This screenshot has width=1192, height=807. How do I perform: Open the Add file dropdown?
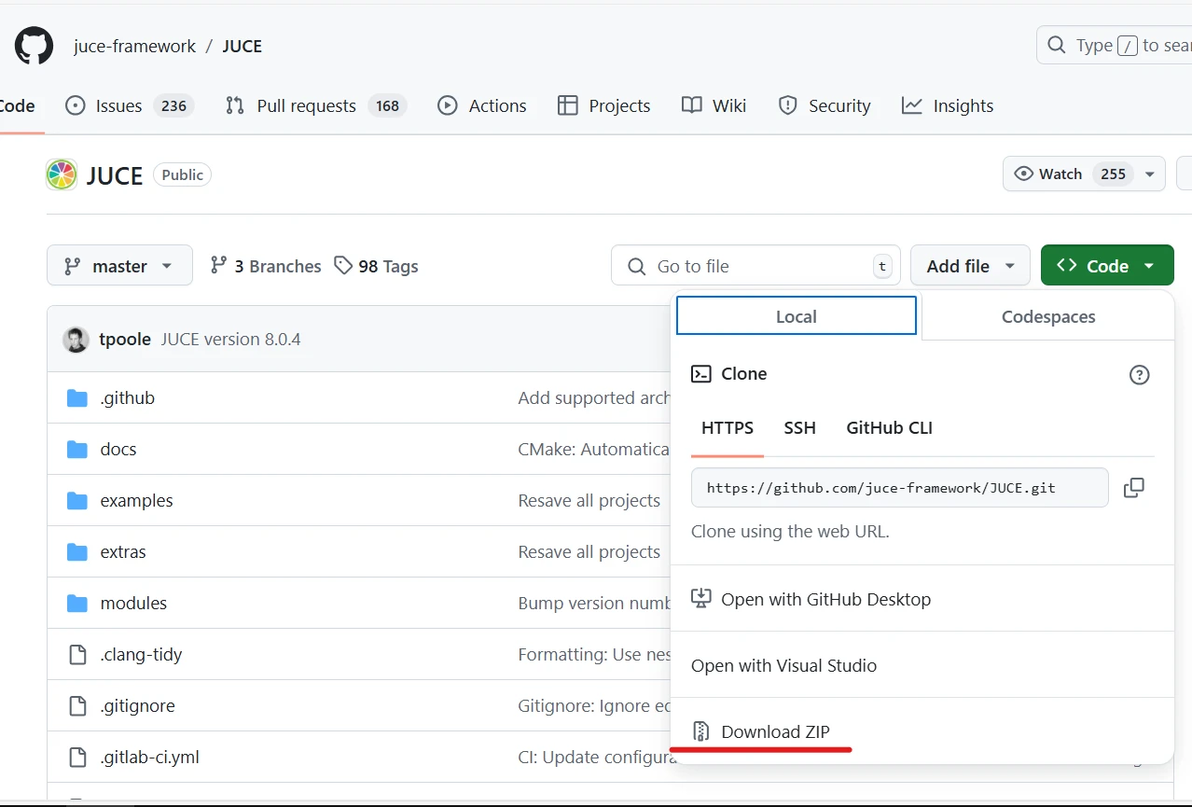pyautogui.click(x=969, y=266)
